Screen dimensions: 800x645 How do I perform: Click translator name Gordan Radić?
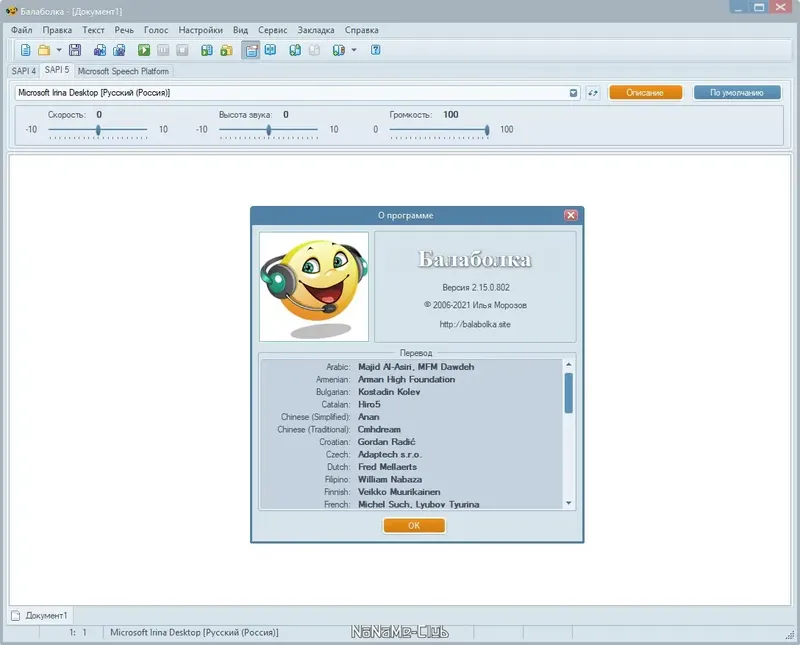[x=386, y=442]
